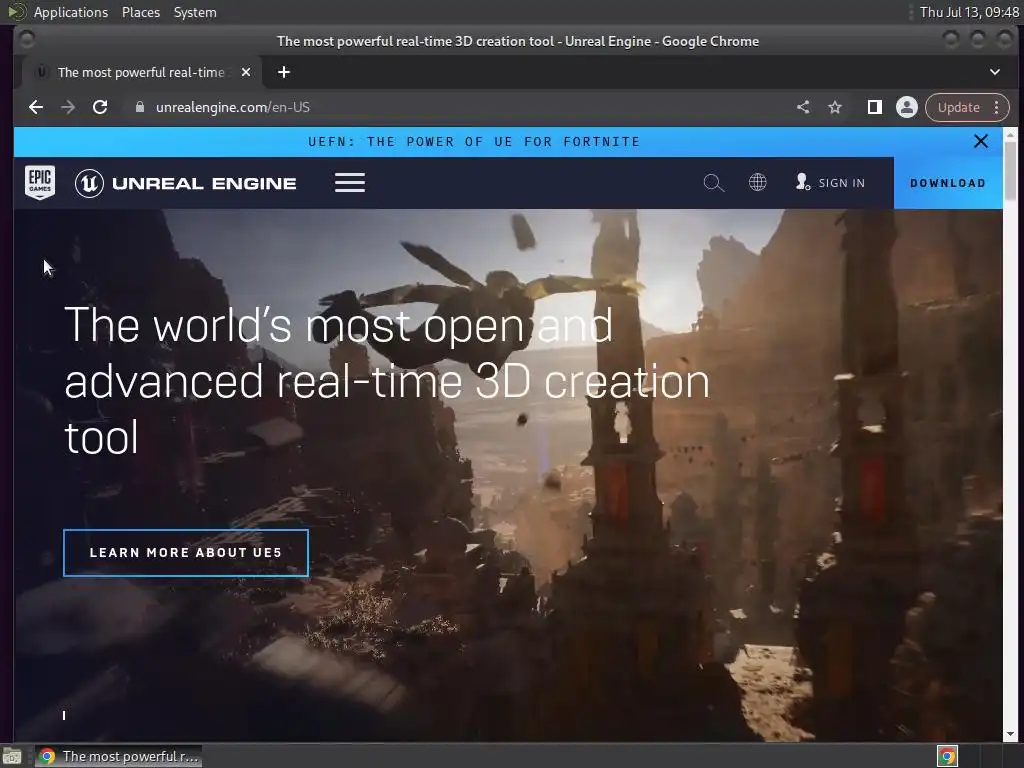Open a new browser tab
1024x768 pixels.
click(283, 72)
